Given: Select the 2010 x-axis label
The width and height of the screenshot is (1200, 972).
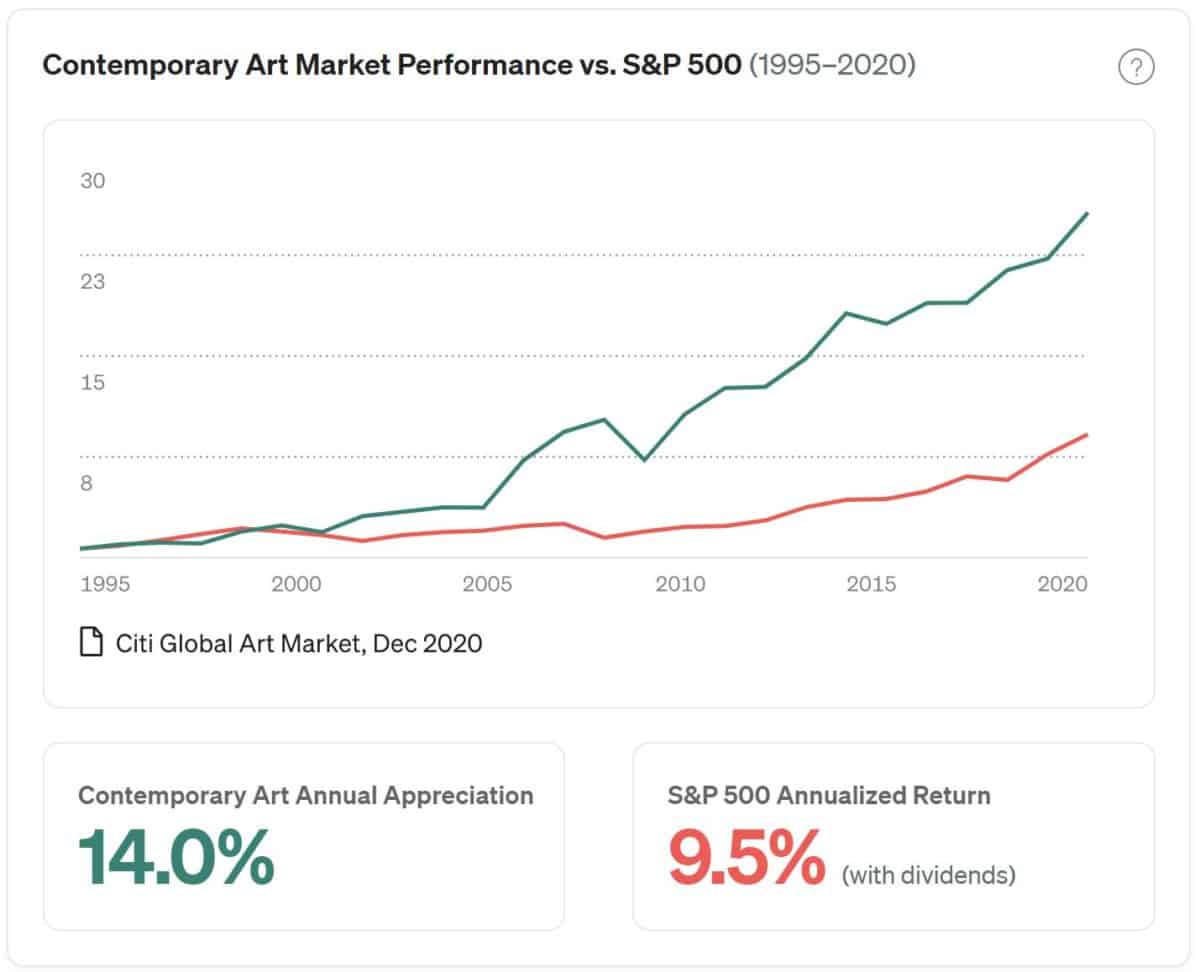Looking at the screenshot, I should coord(680,584).
